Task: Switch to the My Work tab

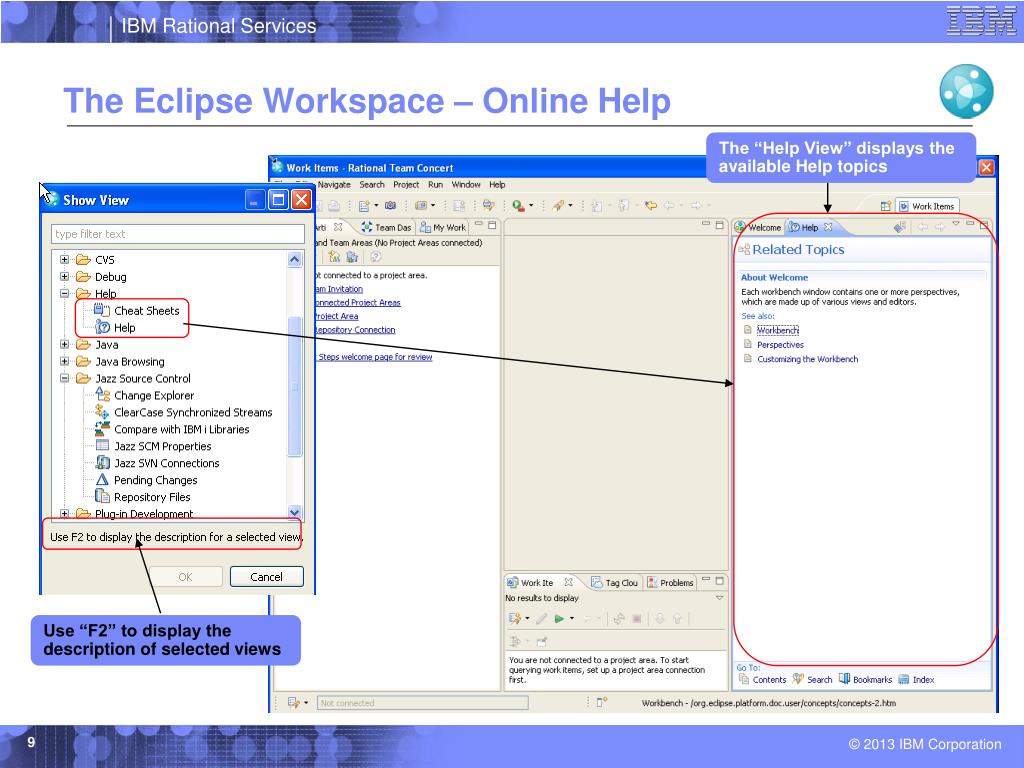Action: point(443,227)
